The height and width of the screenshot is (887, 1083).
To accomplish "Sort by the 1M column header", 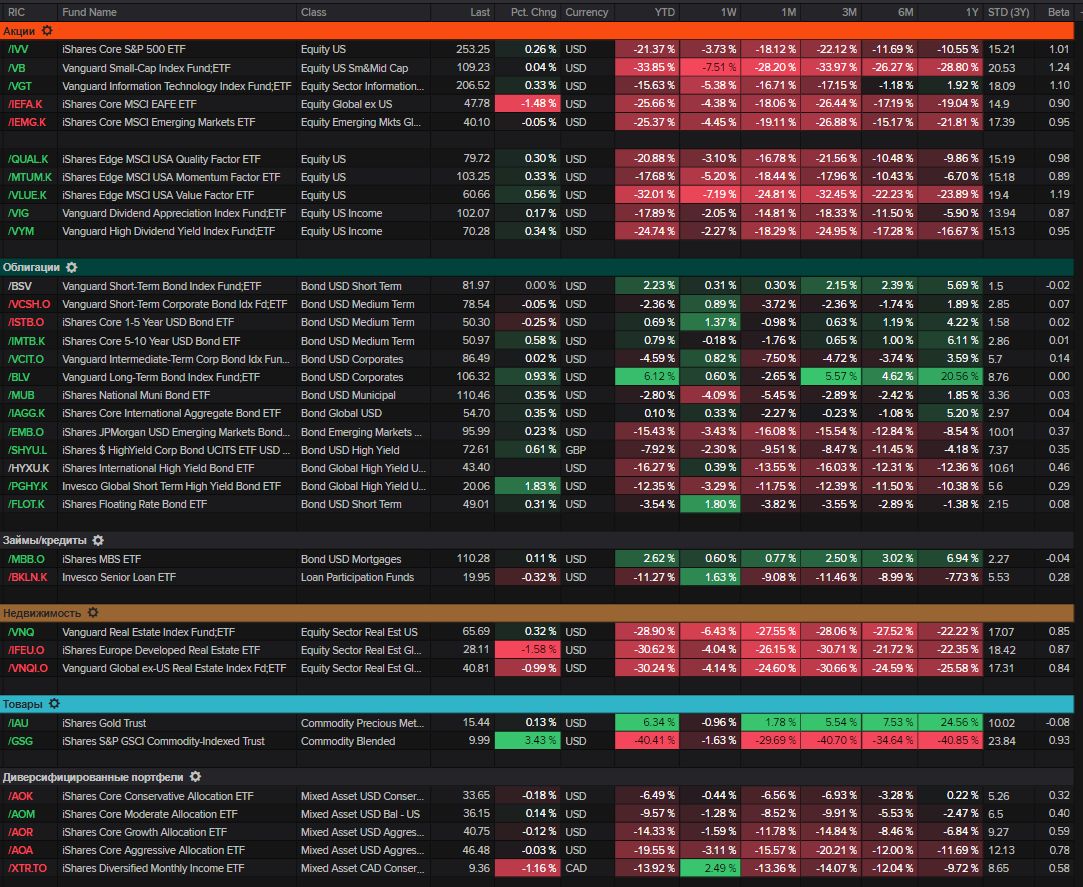I will pos(788,12).
